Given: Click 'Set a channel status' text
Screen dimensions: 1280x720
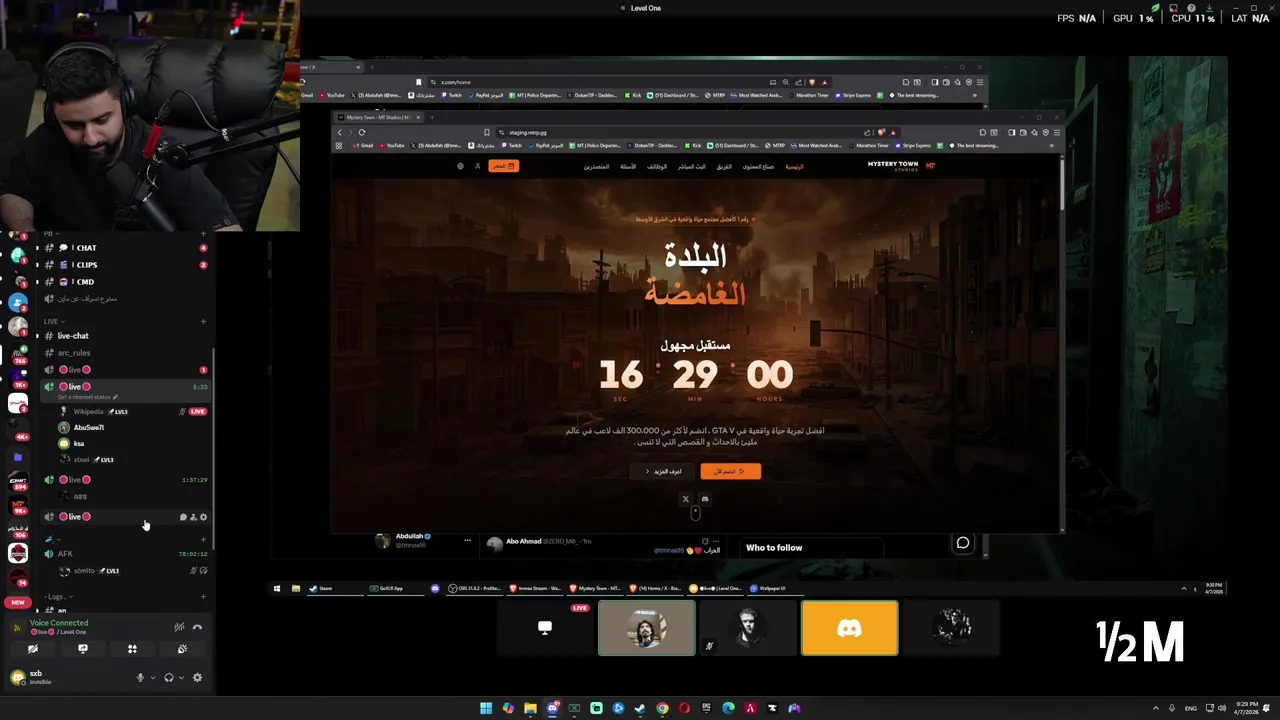Looking at the screenshot, I should tap(85, 397).
